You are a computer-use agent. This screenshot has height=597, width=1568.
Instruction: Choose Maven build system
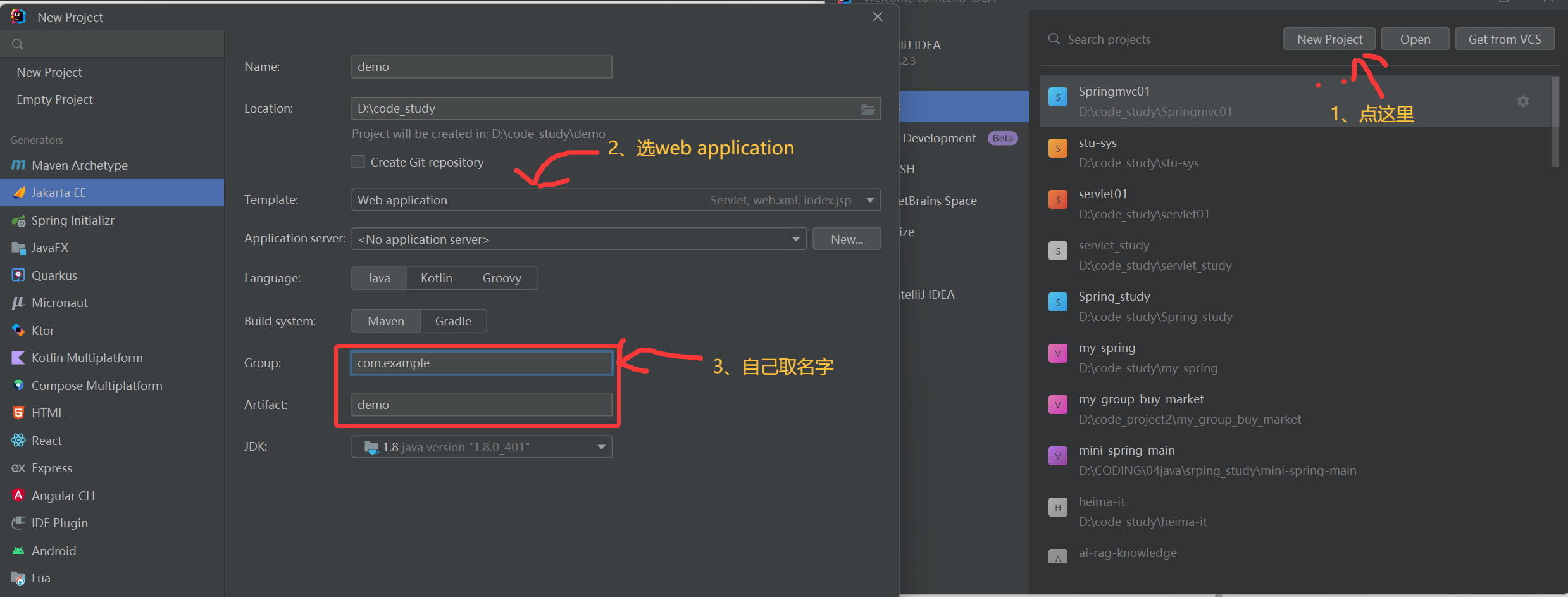click(x=386, y=321)
